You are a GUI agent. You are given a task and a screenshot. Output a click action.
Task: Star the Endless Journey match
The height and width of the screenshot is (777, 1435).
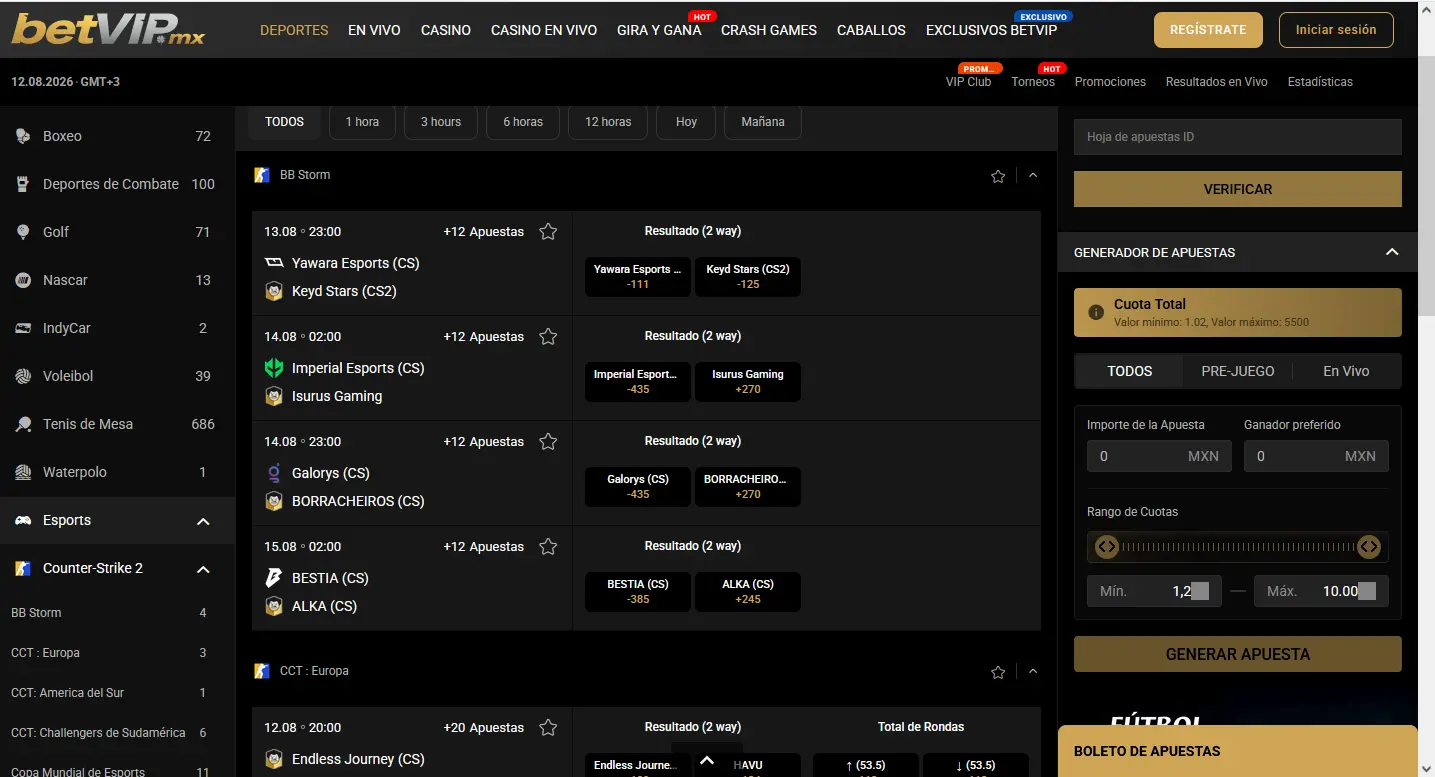pos(548,728)
